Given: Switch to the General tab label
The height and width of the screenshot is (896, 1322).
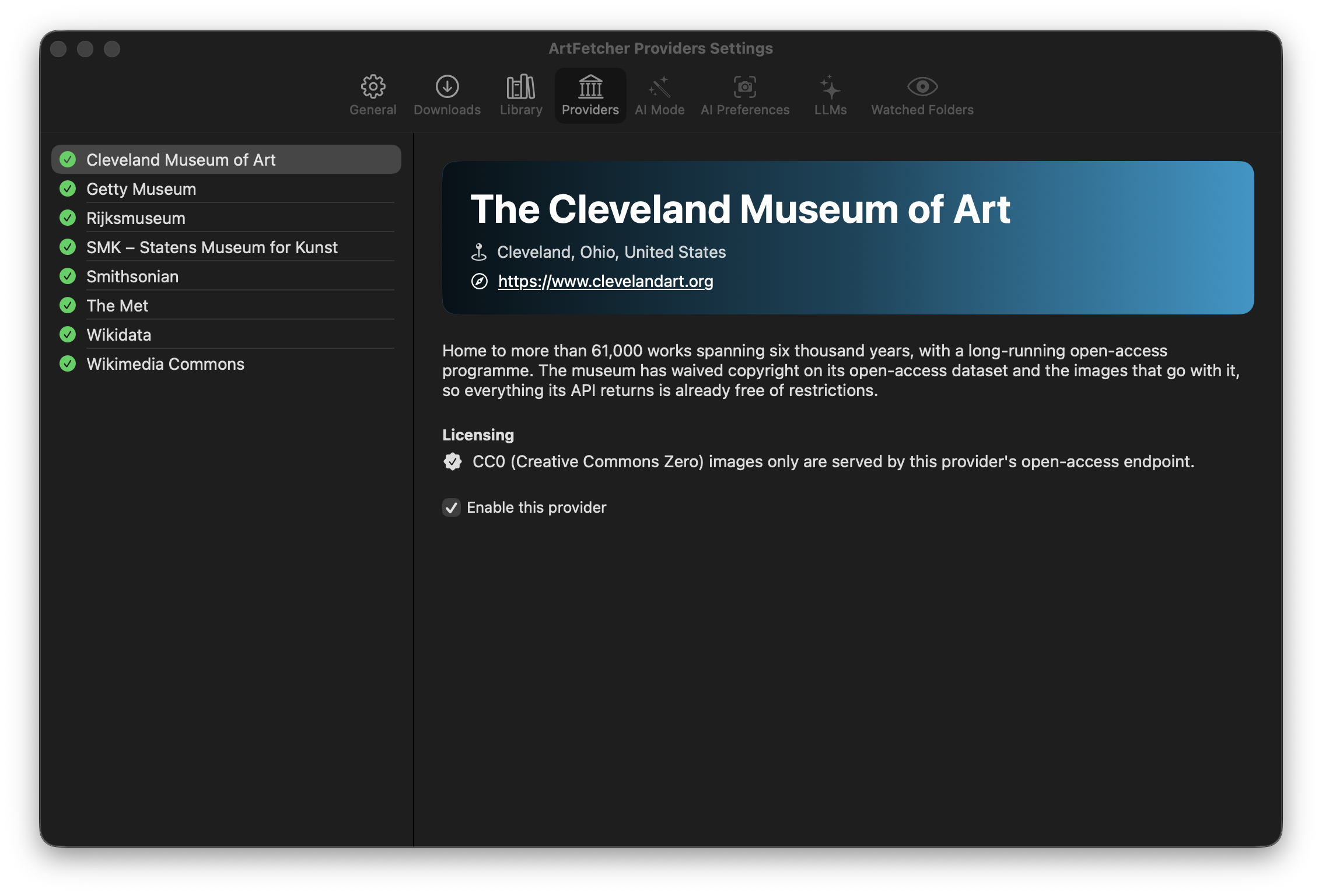Looking at the screenshot, I should [373, 110].
